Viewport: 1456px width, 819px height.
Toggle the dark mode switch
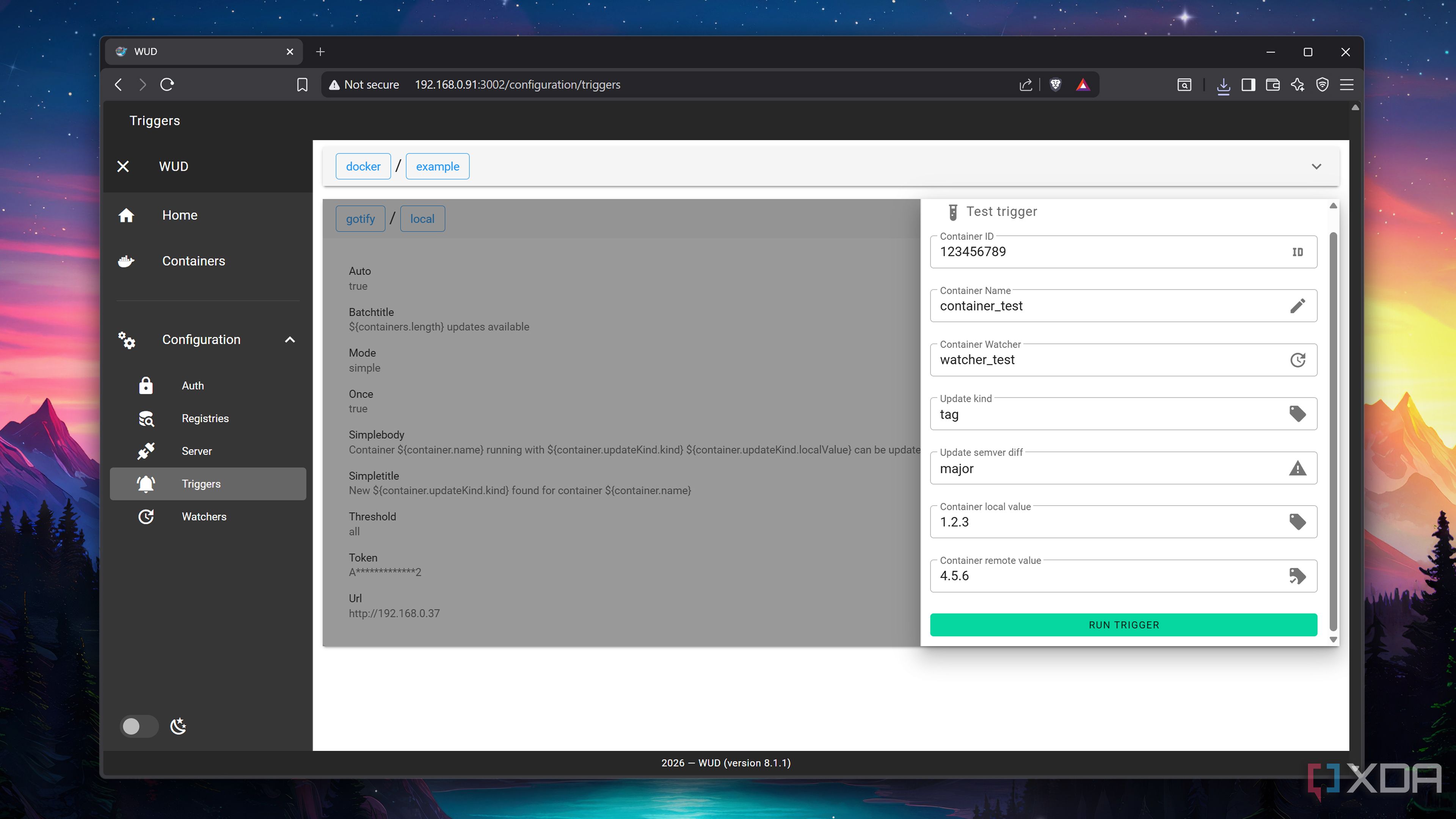click(138, 726)
